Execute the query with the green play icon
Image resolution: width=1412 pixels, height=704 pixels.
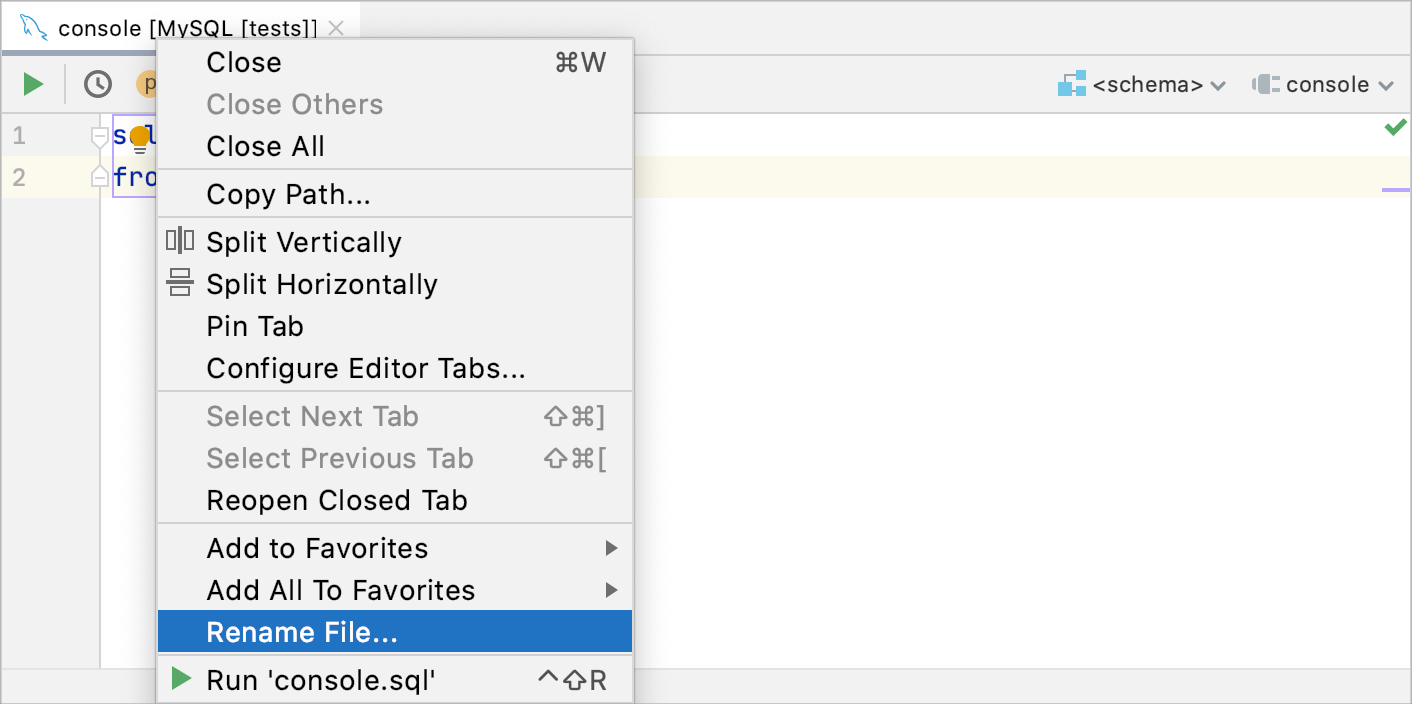coord(33,83)
